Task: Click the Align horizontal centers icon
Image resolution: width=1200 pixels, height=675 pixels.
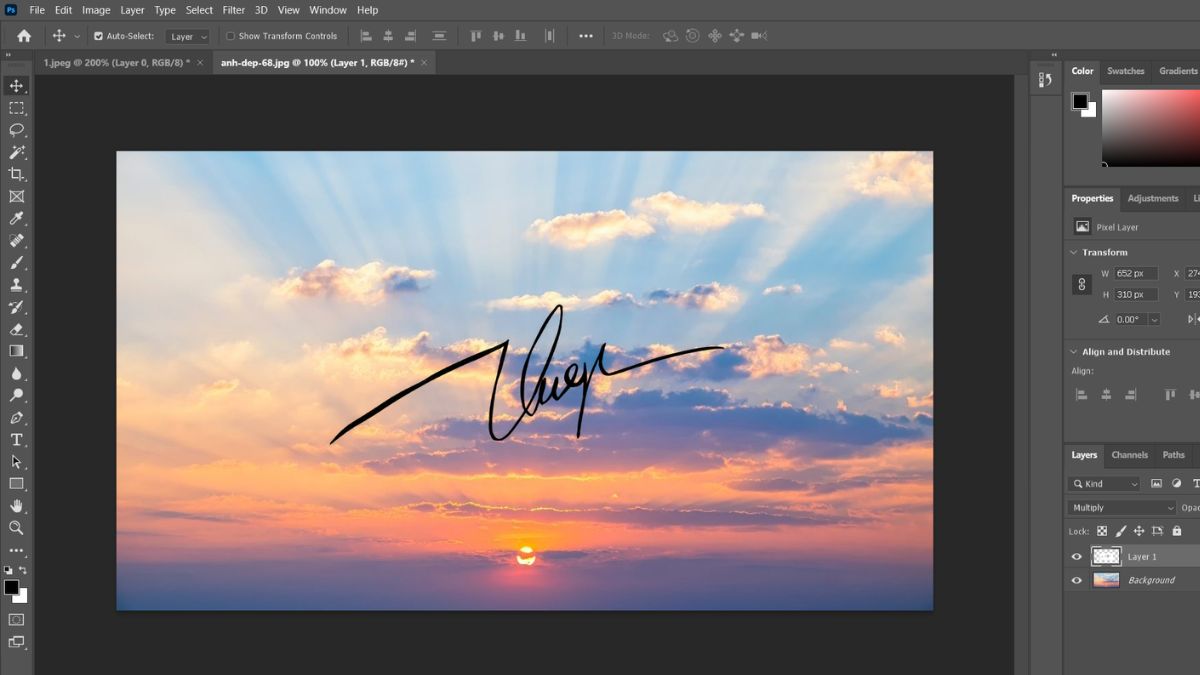Action: (x=387, y=35)
